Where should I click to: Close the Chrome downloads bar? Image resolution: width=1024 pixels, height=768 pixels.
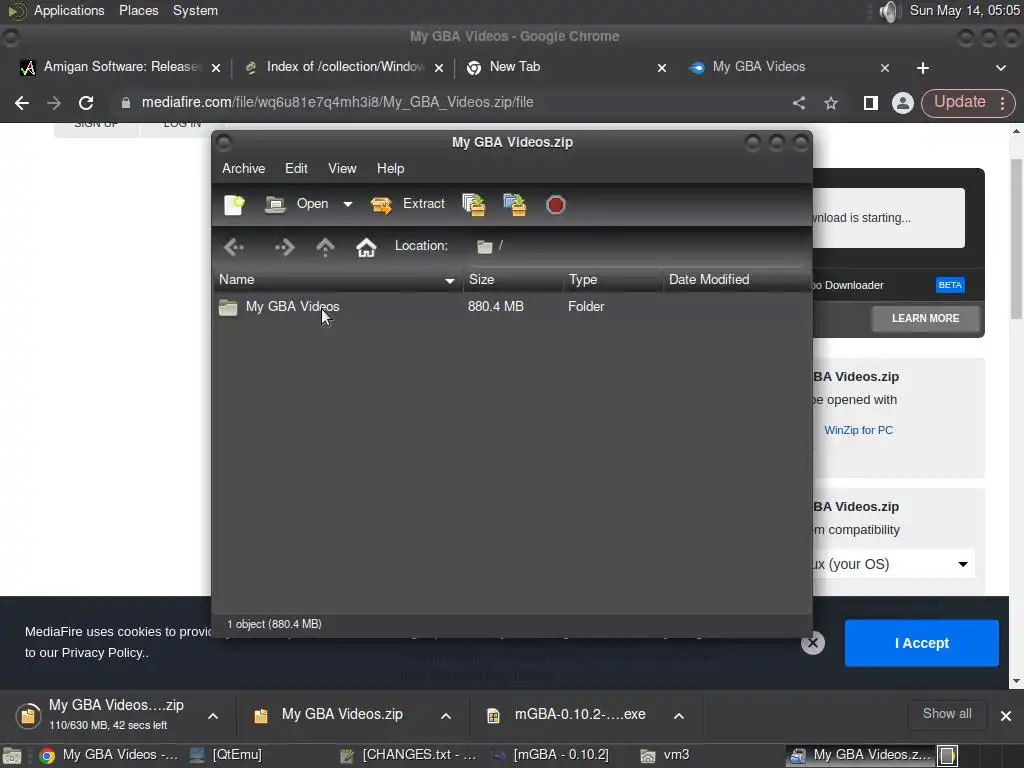(1006, 716)
